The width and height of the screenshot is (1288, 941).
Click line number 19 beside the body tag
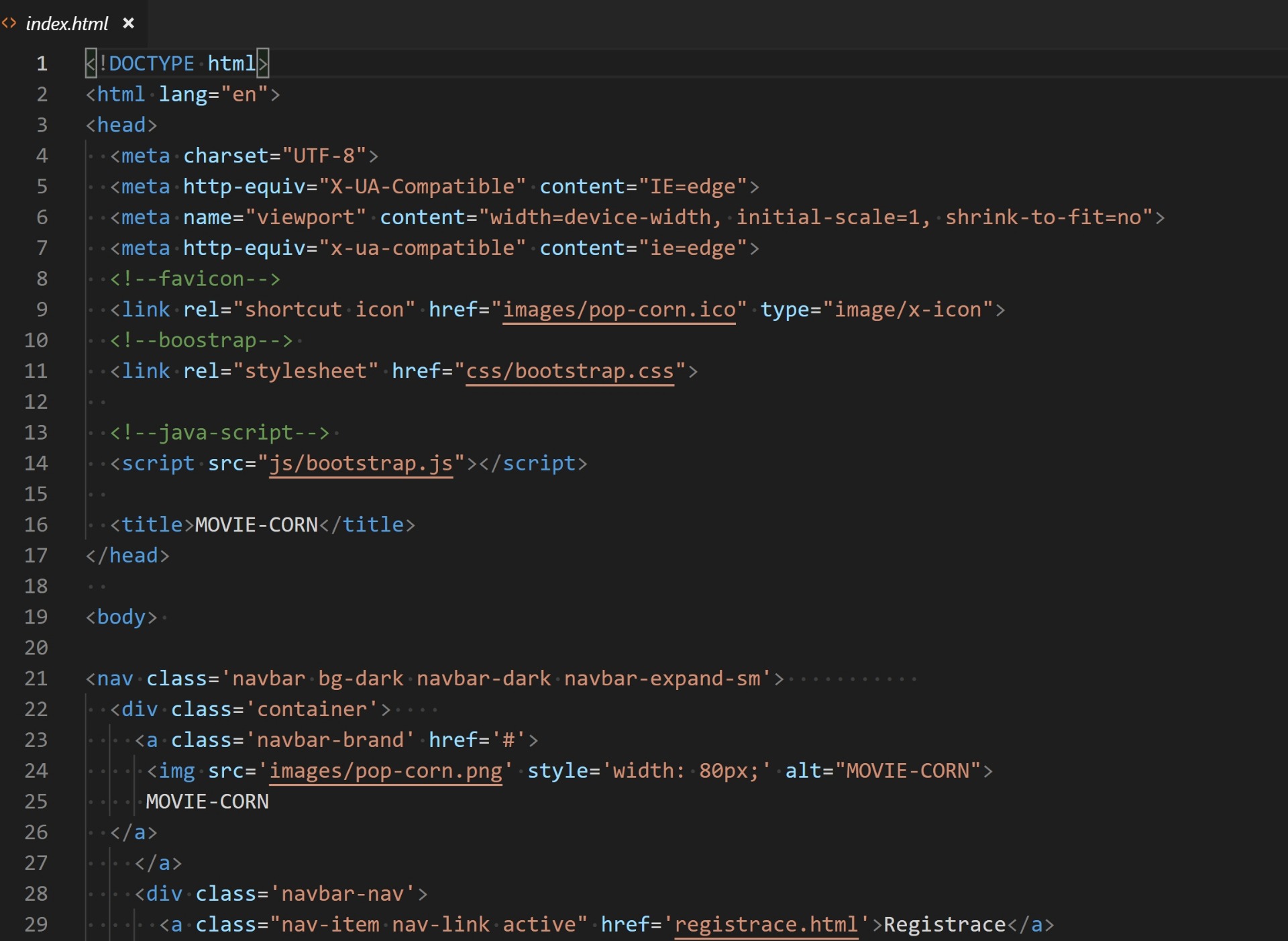click(x=36, y=617)
